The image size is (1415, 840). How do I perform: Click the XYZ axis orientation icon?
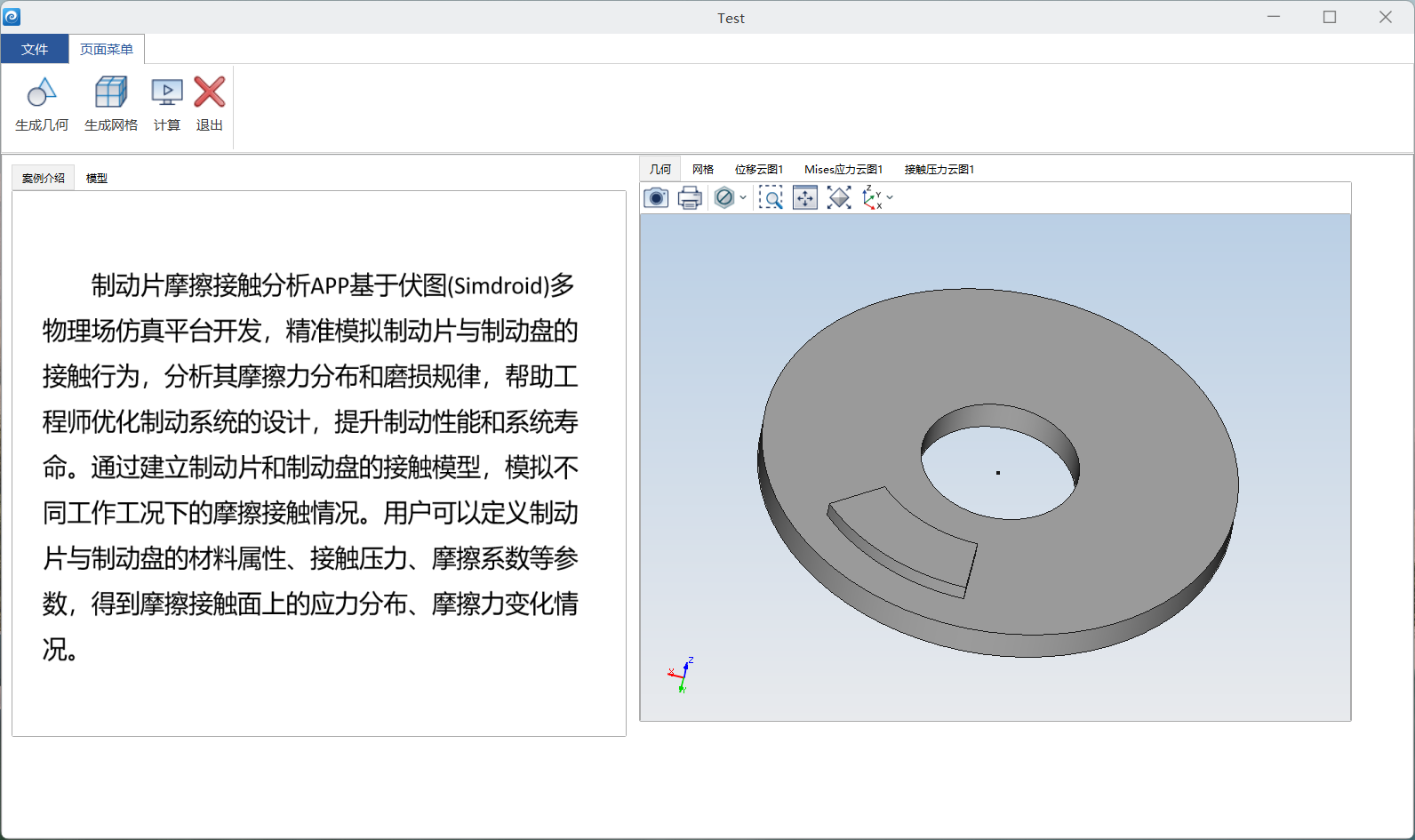point(872,197)
